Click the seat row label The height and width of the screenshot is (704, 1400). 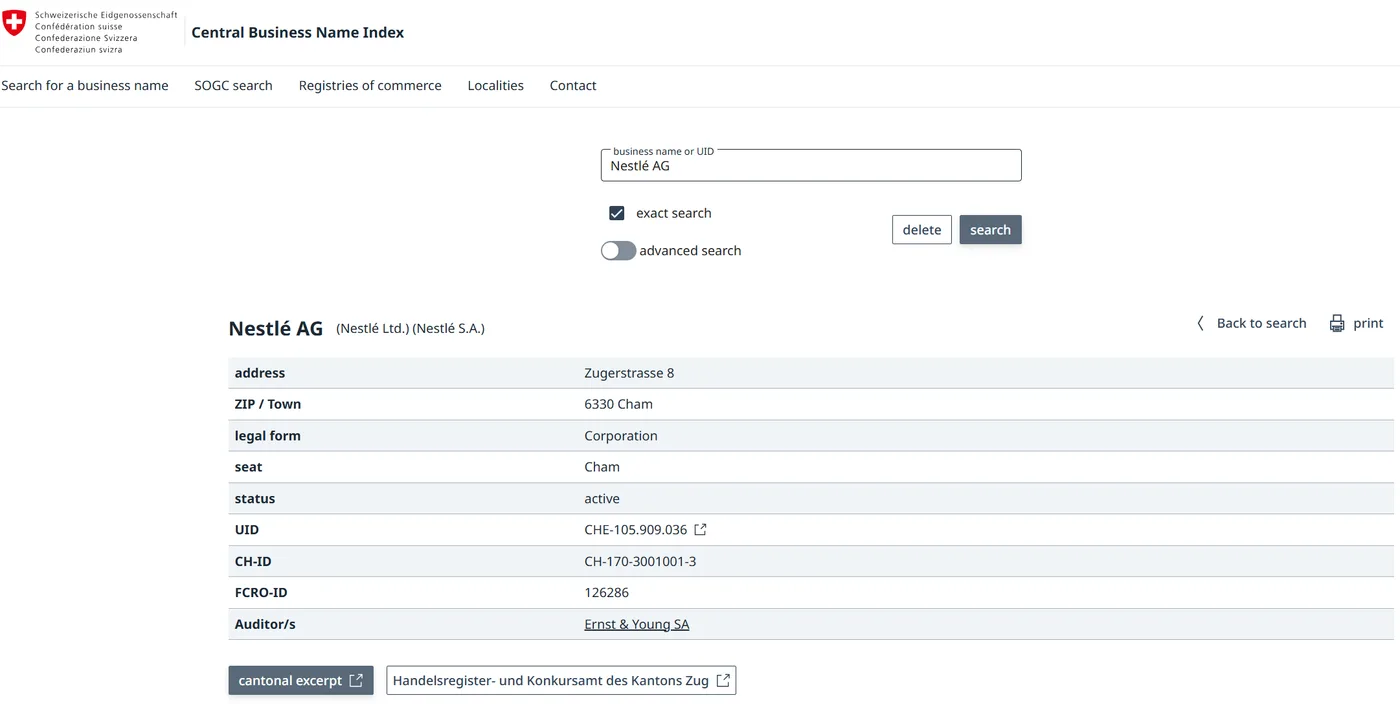click(249, 467)
